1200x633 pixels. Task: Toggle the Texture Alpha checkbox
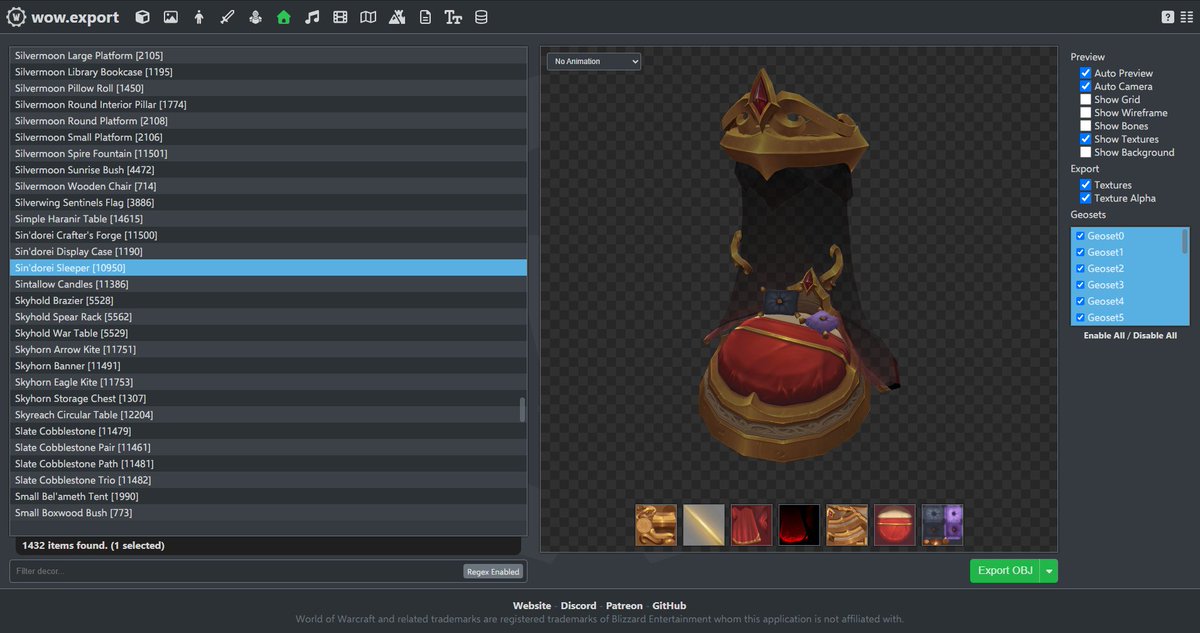(1085, 198)
